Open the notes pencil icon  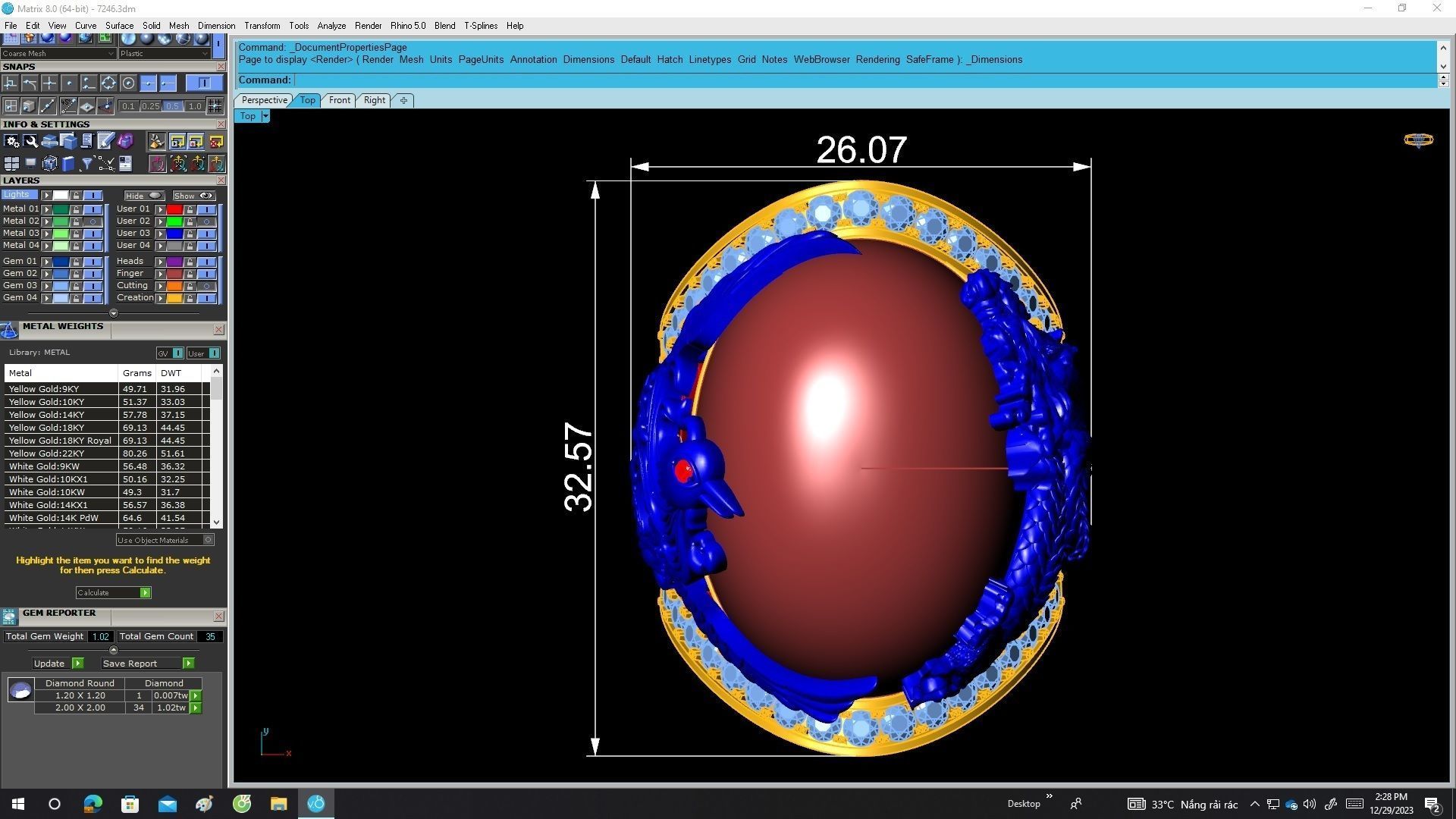pyautogui.click(x=105, y=141)
